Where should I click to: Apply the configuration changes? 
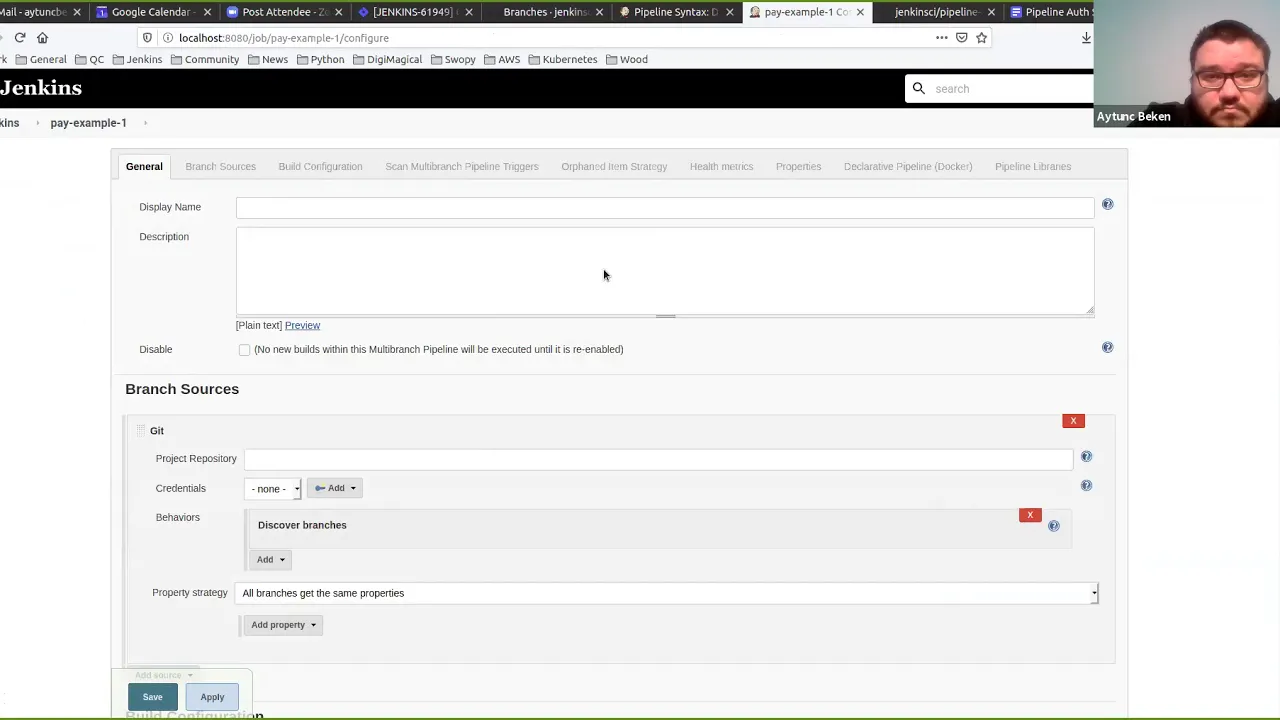tap(212, 697)
